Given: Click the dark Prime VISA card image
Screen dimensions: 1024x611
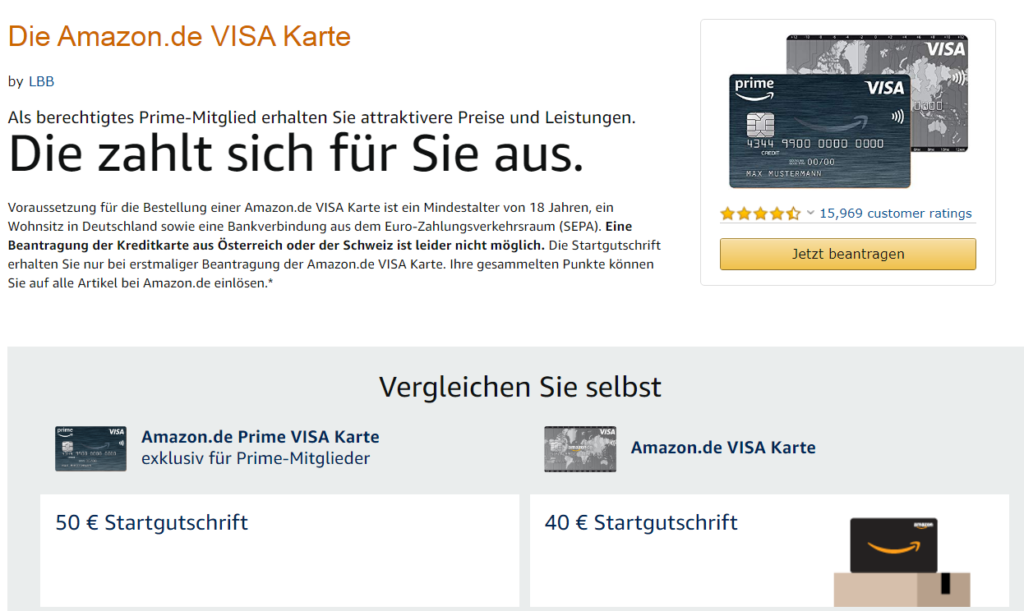Looking at the screenshot, I should coord(820,131).
